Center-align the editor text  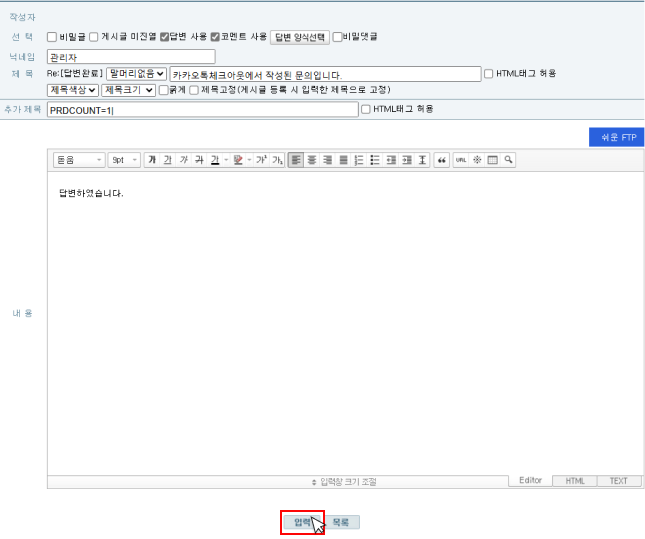(312, 160)
